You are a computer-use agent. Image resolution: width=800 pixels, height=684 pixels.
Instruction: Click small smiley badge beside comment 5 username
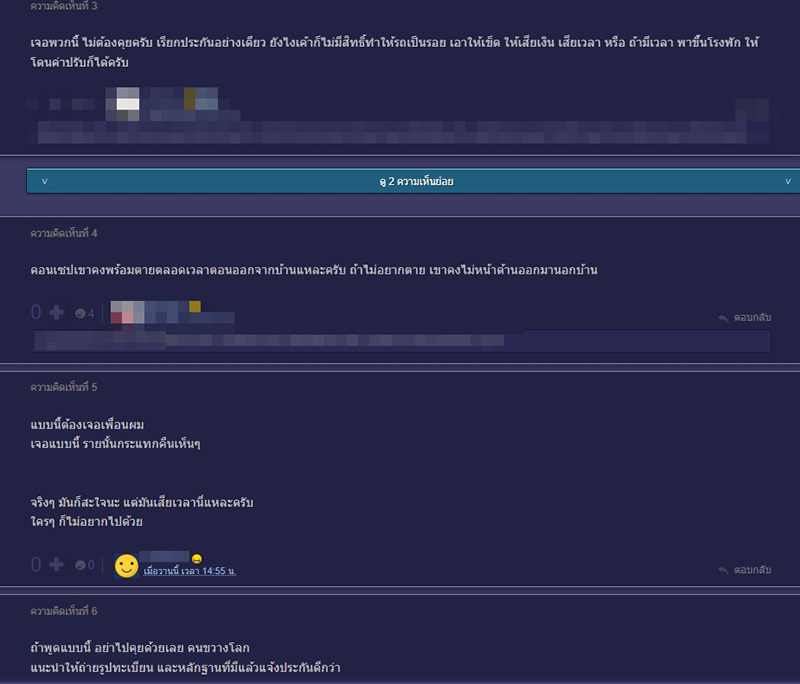197,558
